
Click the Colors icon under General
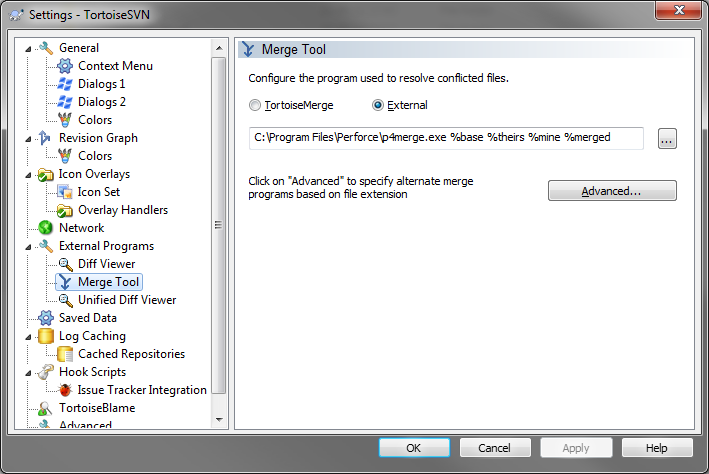(x=65, y=120)
